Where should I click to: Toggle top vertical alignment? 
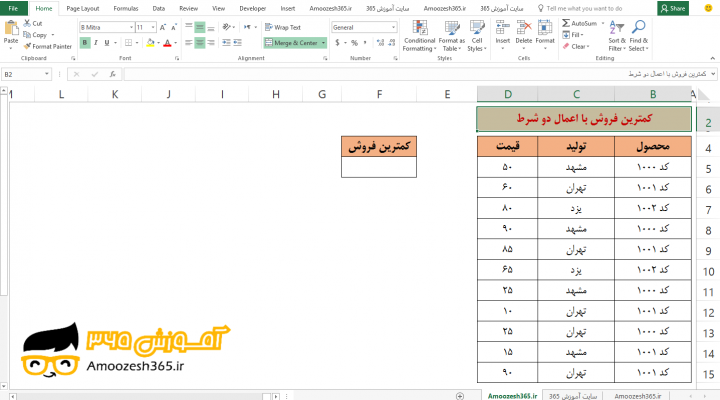coord(189,27)
